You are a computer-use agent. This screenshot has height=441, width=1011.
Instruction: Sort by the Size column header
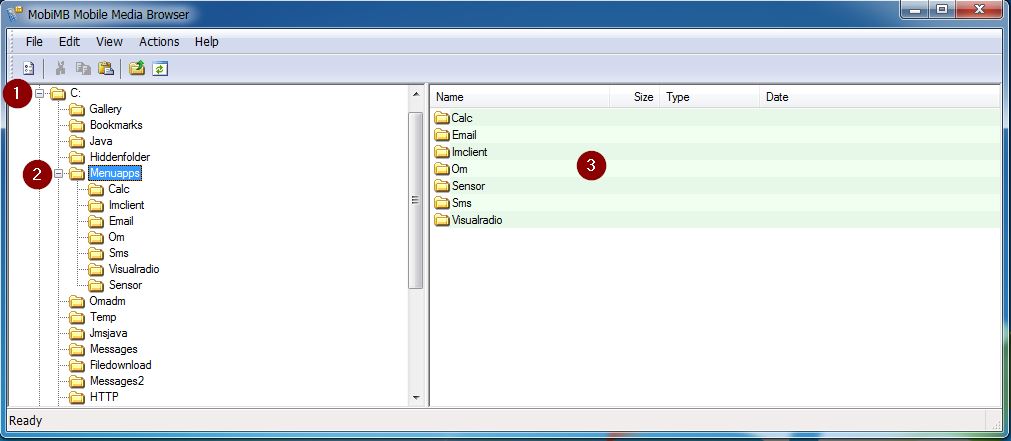[x=634, y=97]
